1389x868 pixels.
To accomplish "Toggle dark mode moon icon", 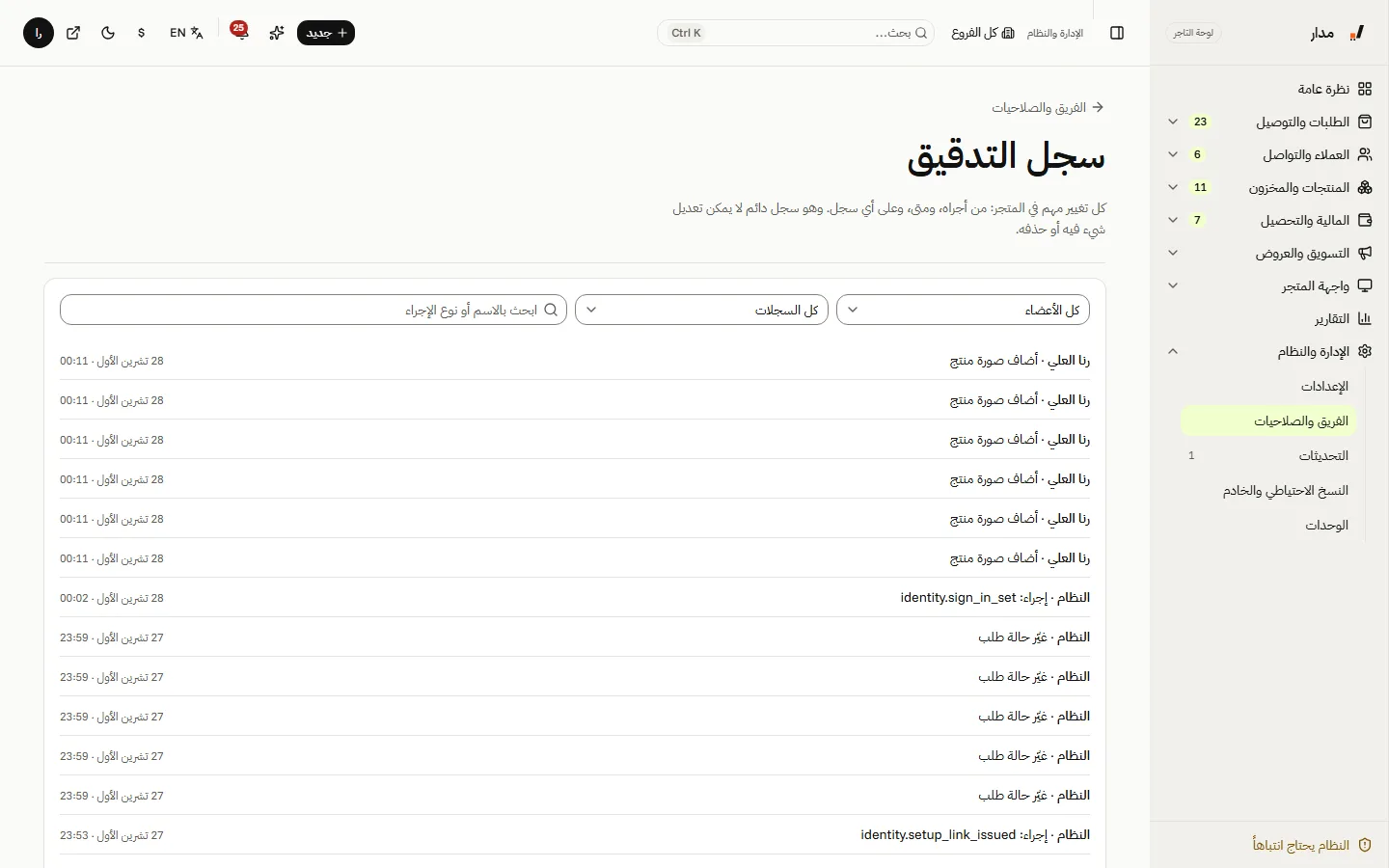I will (x=108, y=33).
